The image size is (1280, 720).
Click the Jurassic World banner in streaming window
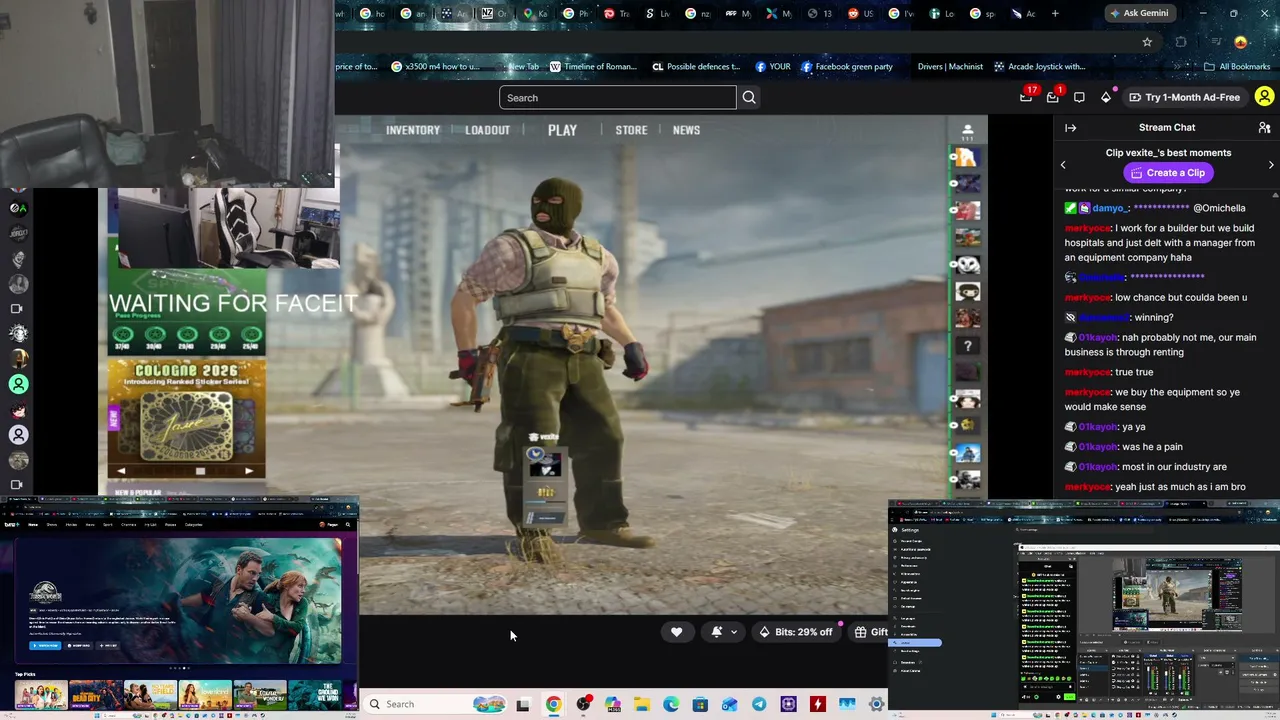coord(184,601)
